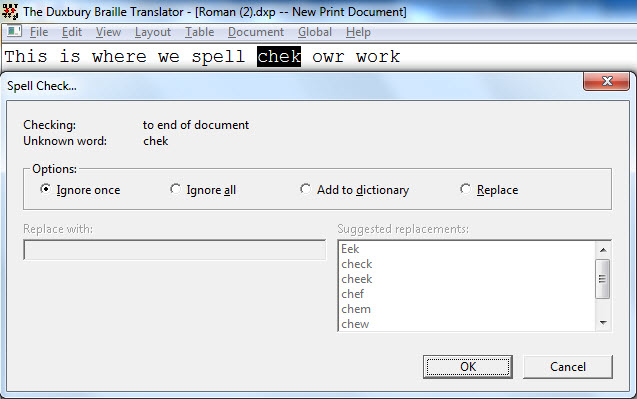Viewport: 637px width, 399px height.
Task: Click the suggestions list scroll up arrow
Action: pyautogui.click(x=603, y=249)
